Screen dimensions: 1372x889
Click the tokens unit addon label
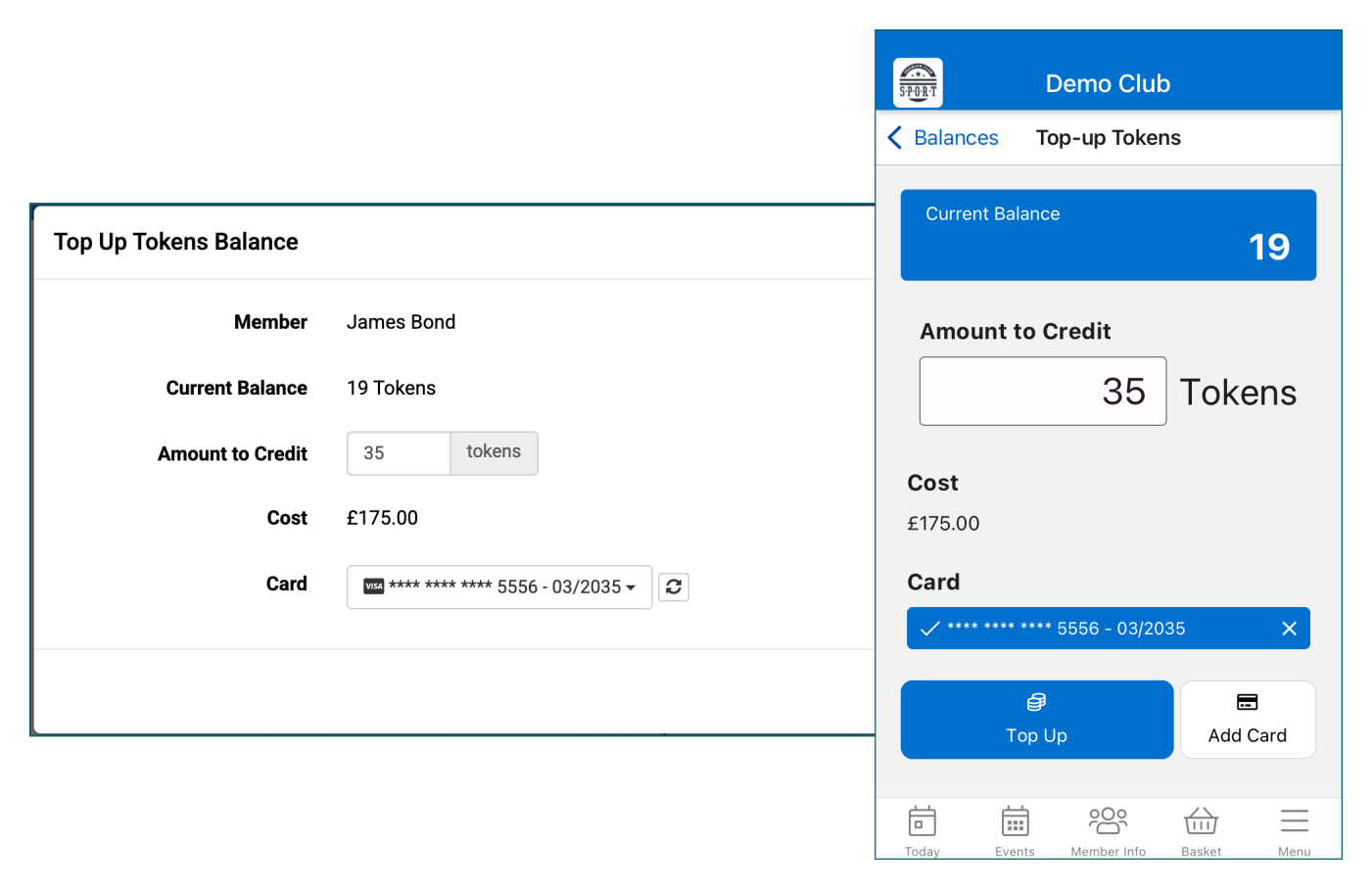point(494,452)
